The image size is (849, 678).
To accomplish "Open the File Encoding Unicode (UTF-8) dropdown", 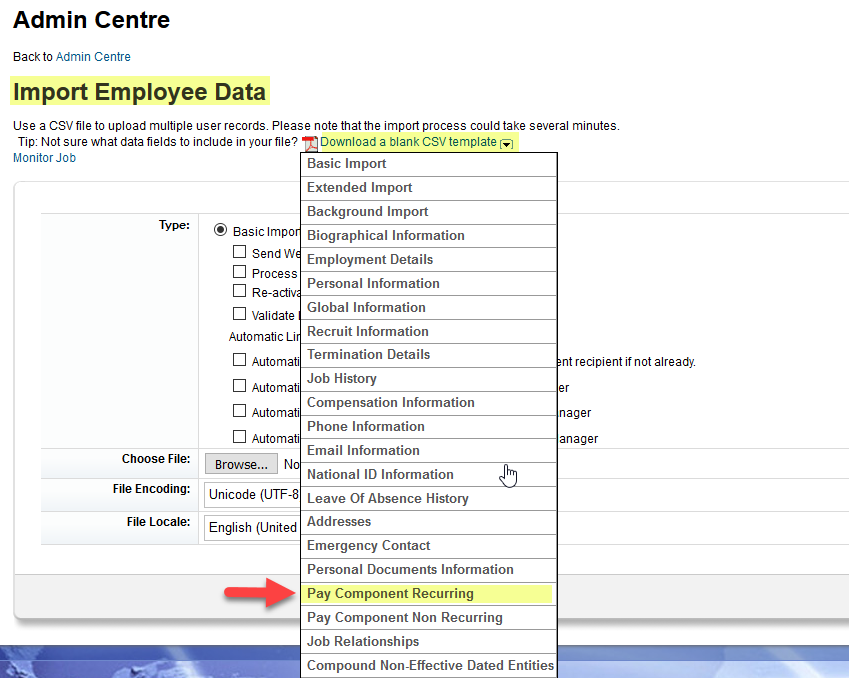I will tap(252, 494).
